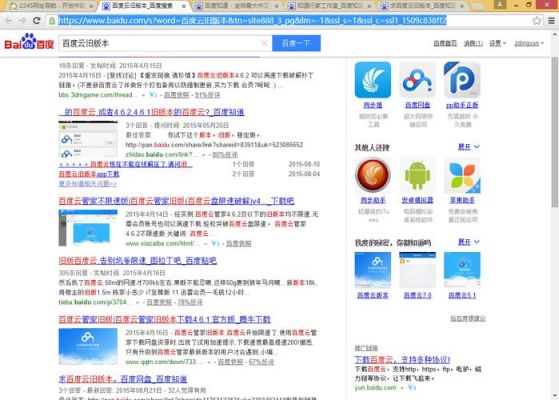559x400 pixels.
Task: Click the 同步推 blue wing app icon
Action: point(373,80)
